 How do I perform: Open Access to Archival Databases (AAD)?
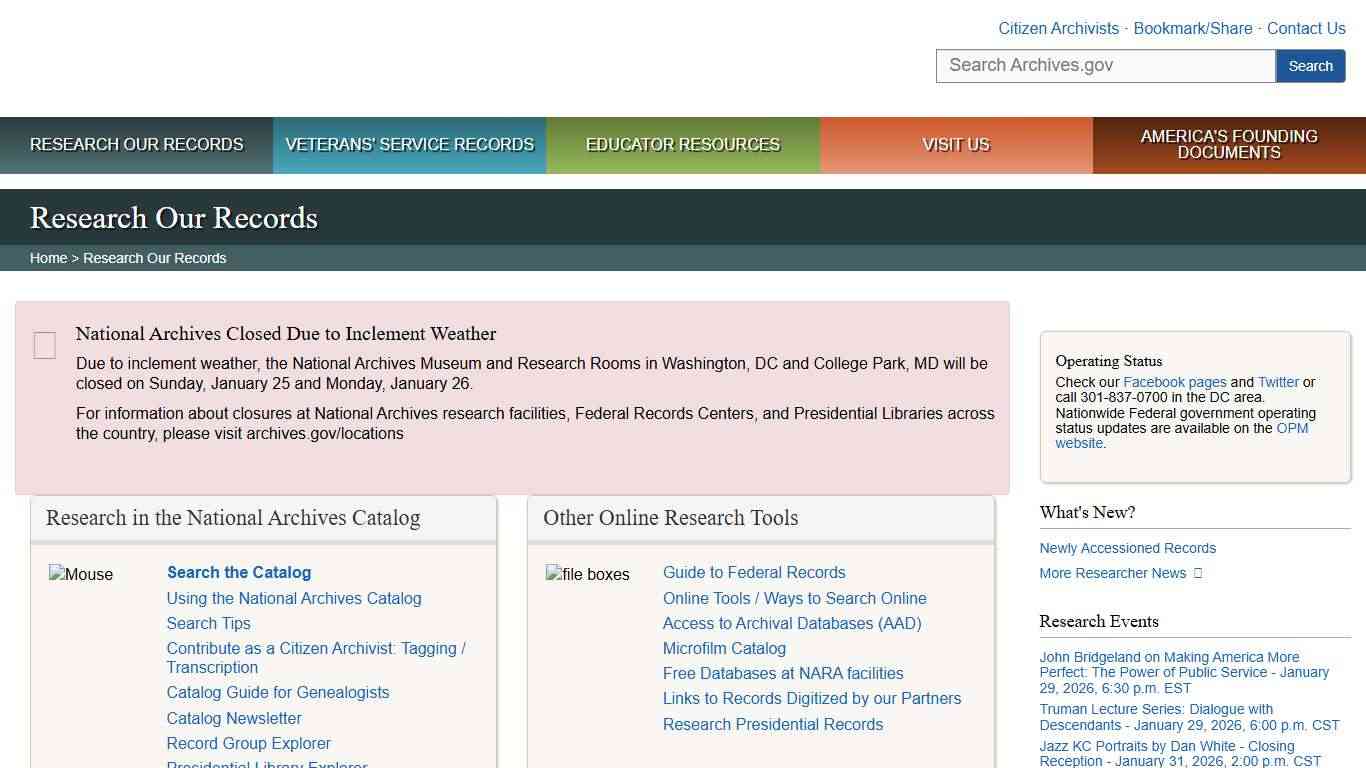pos(792,623)
